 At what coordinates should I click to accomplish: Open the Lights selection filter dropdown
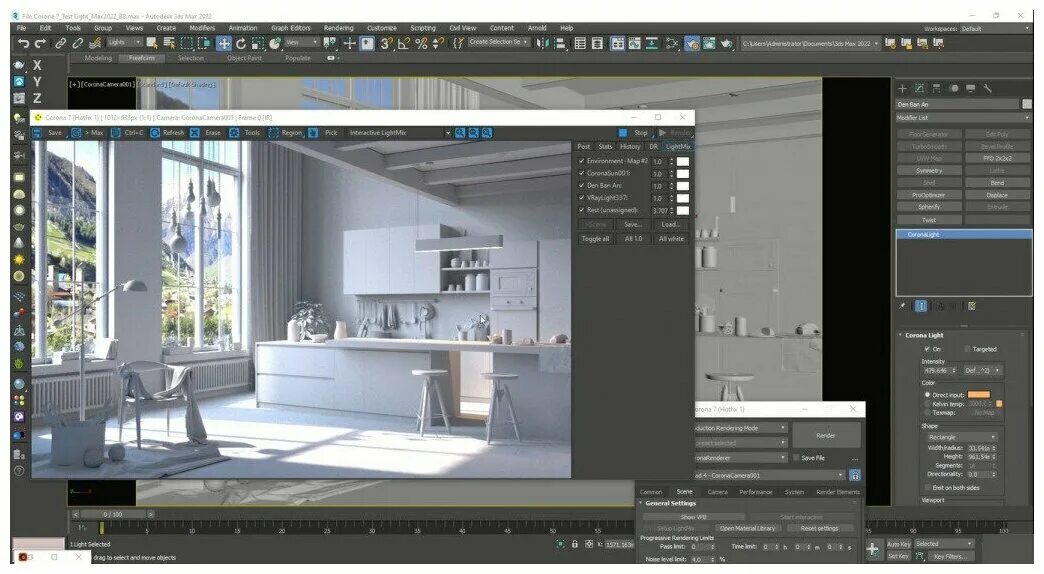(124, 43)
